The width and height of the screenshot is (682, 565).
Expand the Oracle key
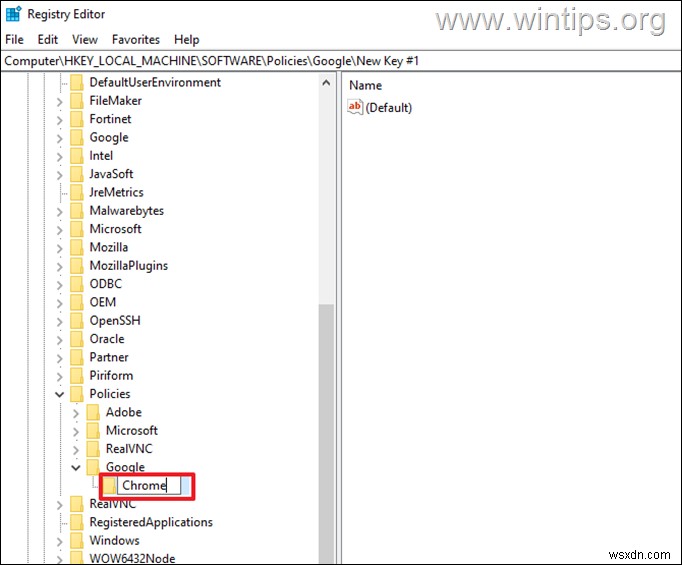point(60,340)
